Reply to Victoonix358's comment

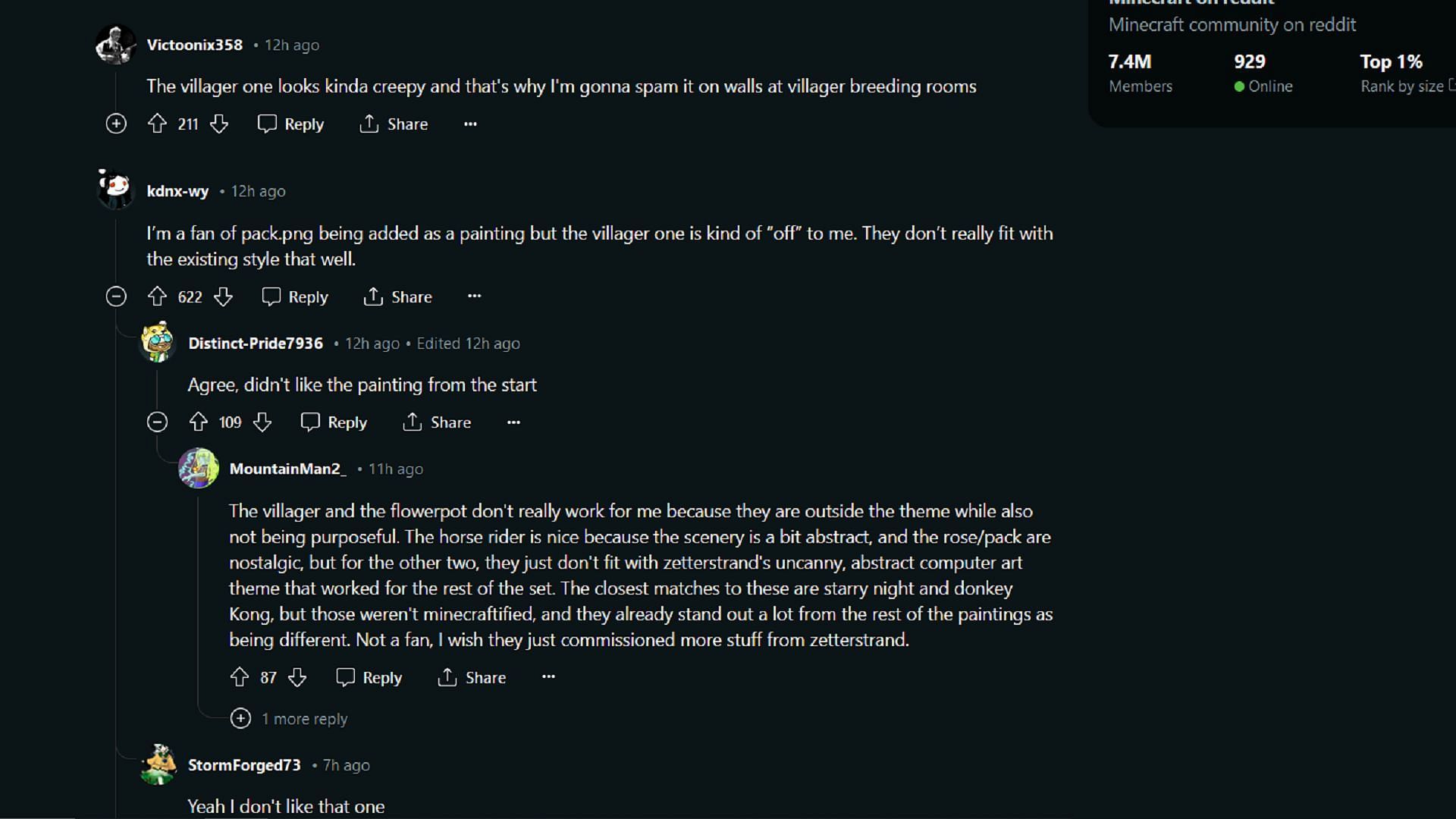point(290,123)
